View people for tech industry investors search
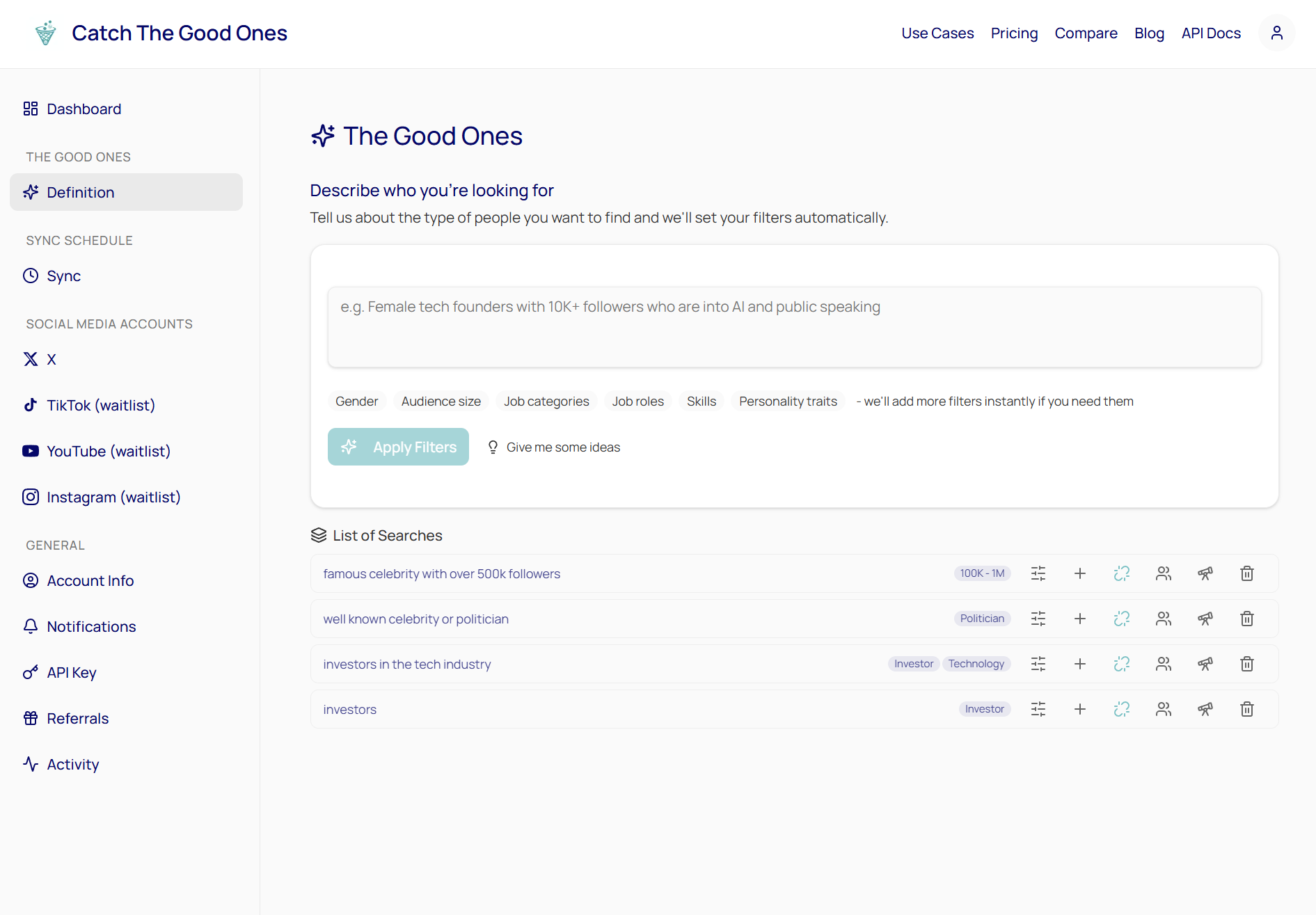This screenshot has width=1316, height=915. 1164,664
